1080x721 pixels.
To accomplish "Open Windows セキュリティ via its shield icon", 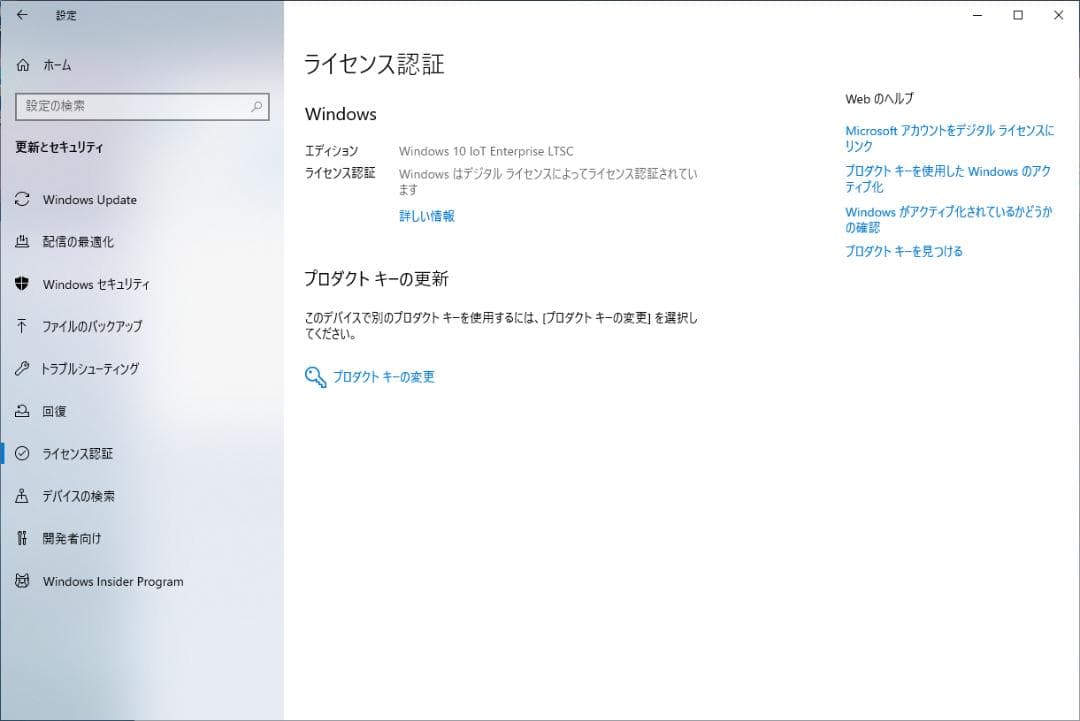I will click(x=22, y=284).
